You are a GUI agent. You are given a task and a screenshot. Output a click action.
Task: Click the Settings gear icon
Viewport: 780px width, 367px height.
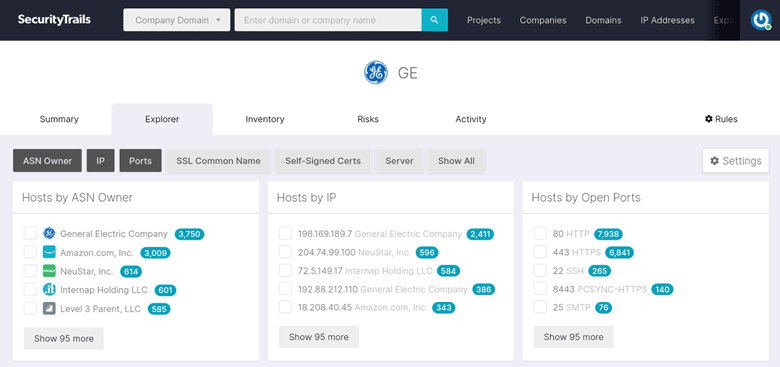(x=714, y=161)
